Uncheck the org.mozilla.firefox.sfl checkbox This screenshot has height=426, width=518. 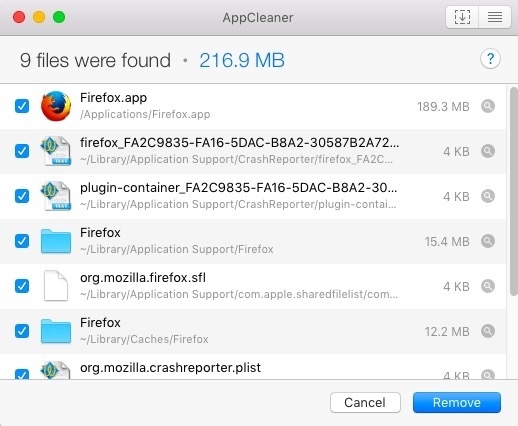click(22, 286)
